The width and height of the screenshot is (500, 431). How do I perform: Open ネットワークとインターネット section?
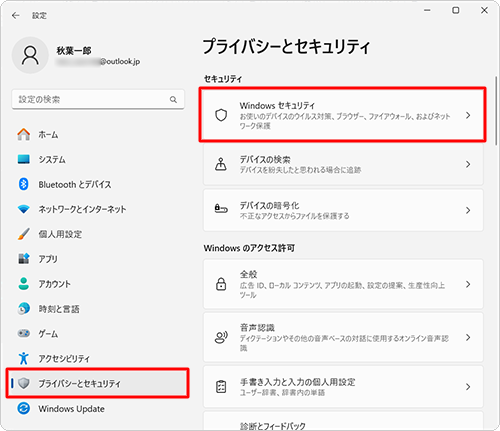pos(98,209)
